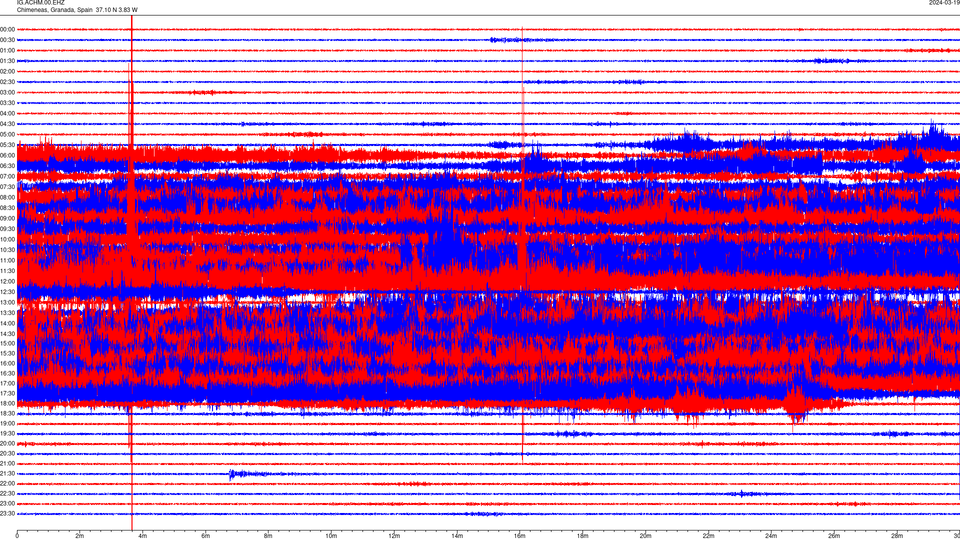
Task: Click the "18m" minute axis label
Action: [x=583, y=536]
